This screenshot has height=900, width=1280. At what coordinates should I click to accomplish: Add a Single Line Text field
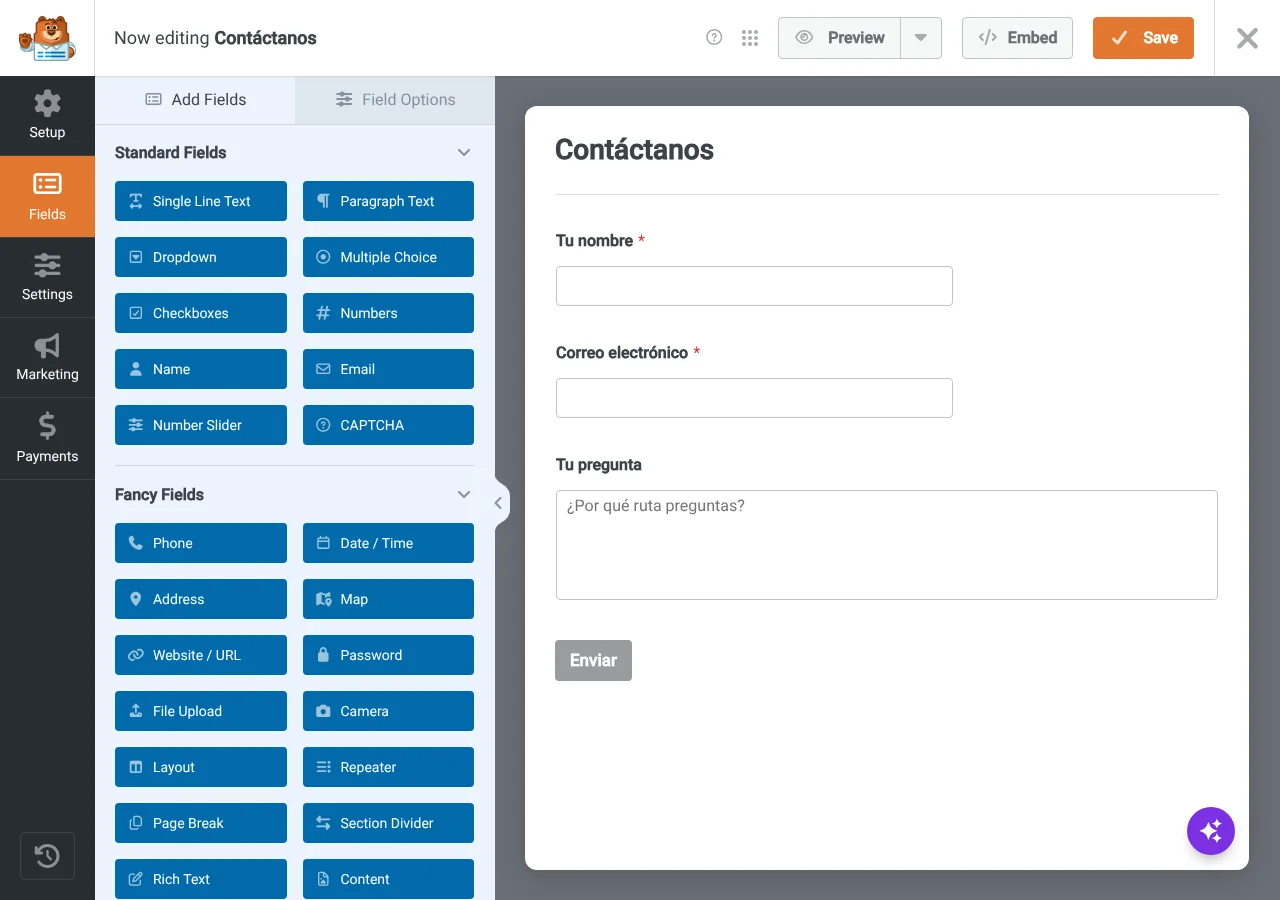coord(201,201)
